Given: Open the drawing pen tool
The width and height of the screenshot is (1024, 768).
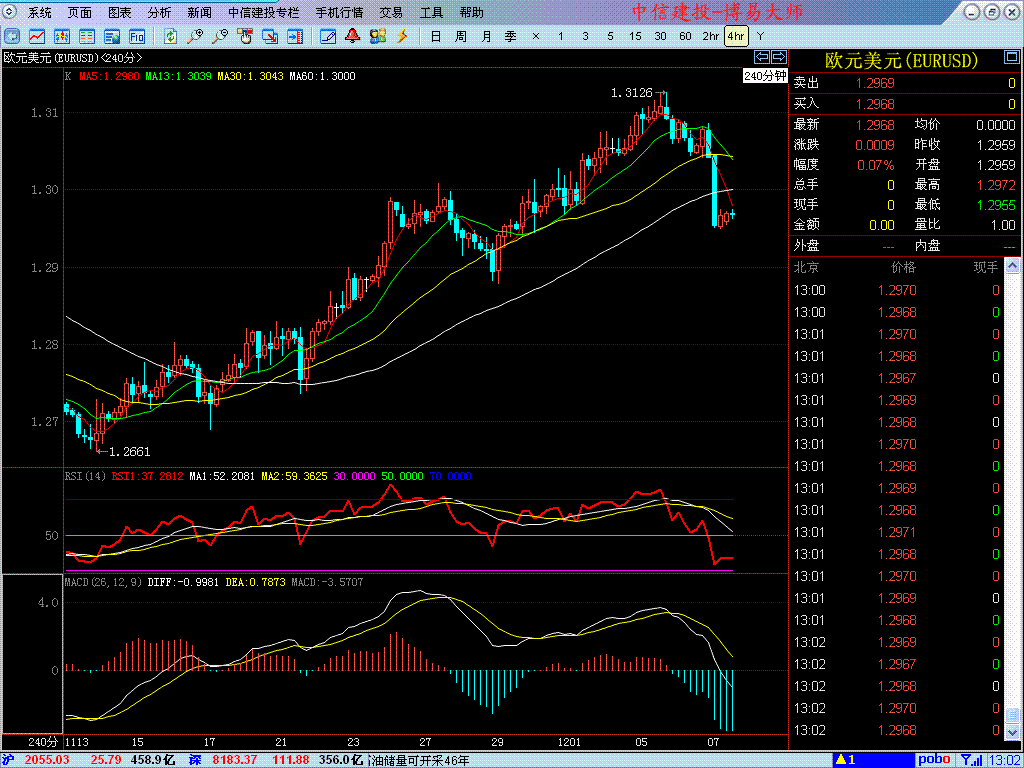Looking at the screenshot, I should pyautogui.click(x=328, y=36).
